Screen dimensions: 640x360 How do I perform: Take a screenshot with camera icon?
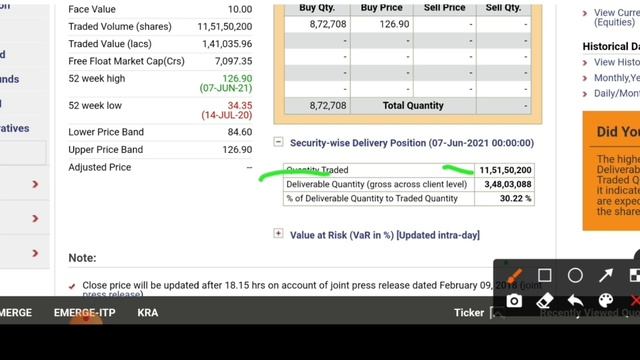pos(514,301)
